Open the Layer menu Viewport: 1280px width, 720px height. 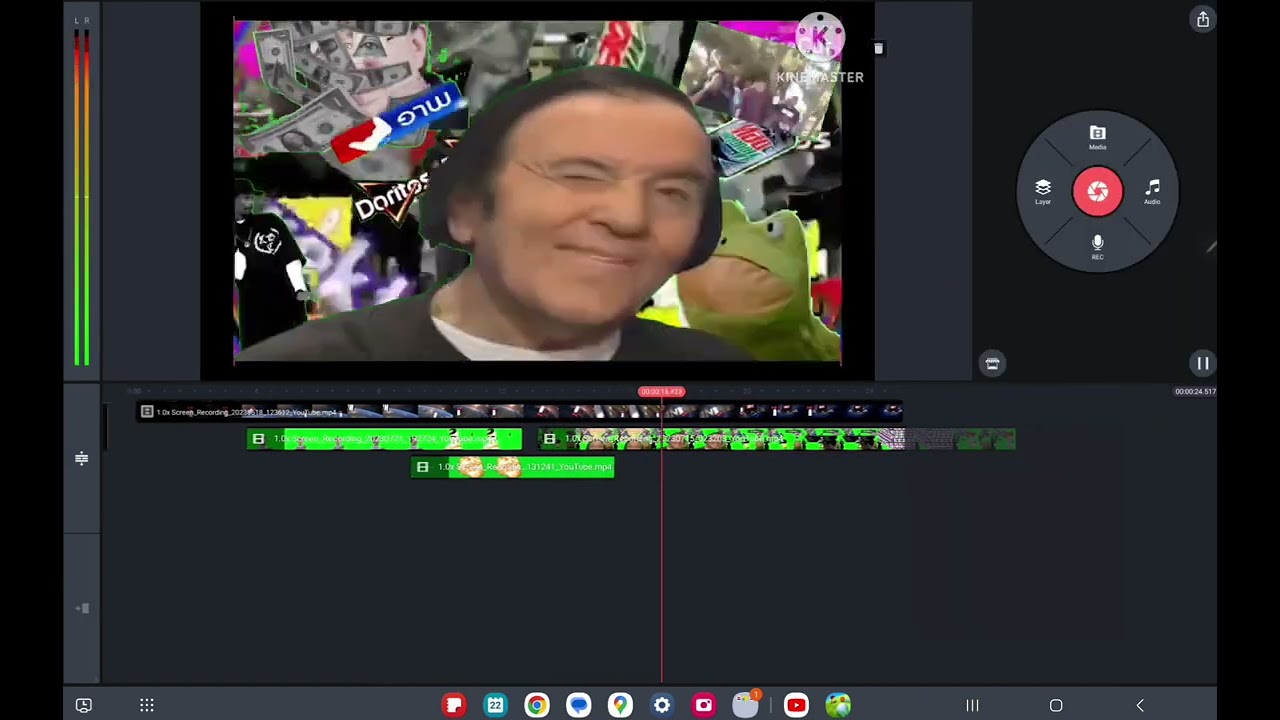(1043, 192)
